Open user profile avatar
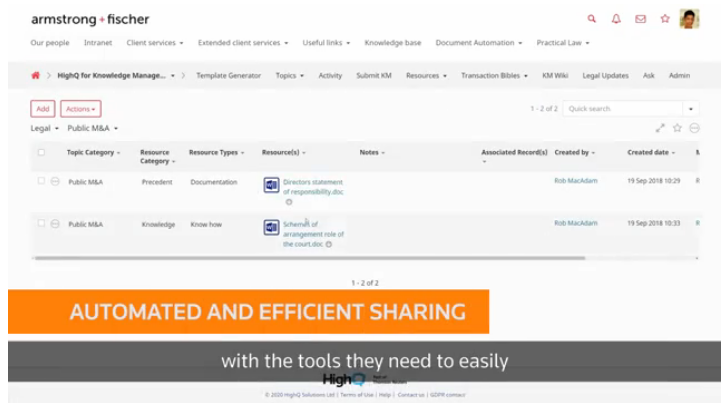This screenshot has height=403, width=725. click(x=689, y=19)
